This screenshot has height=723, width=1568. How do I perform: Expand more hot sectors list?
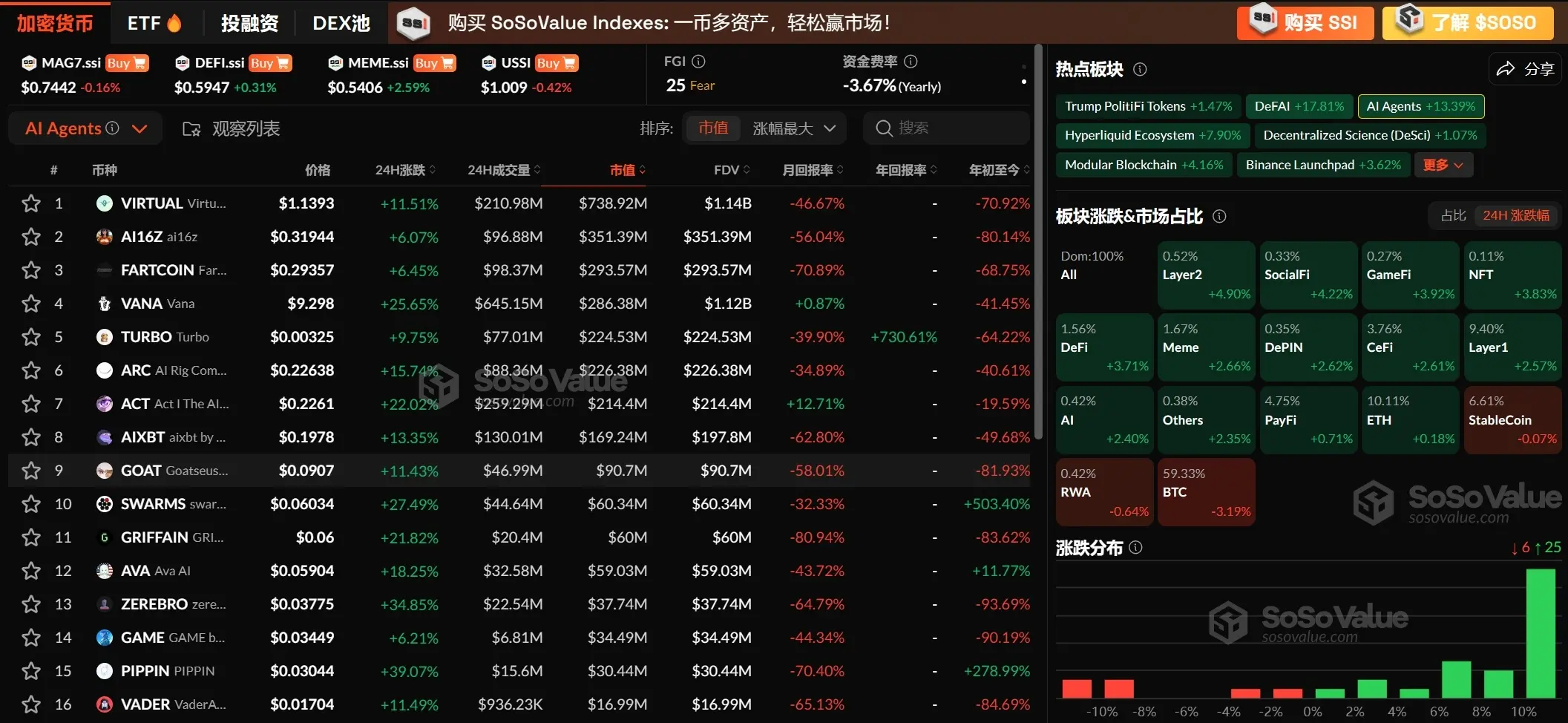[1443, 165]
